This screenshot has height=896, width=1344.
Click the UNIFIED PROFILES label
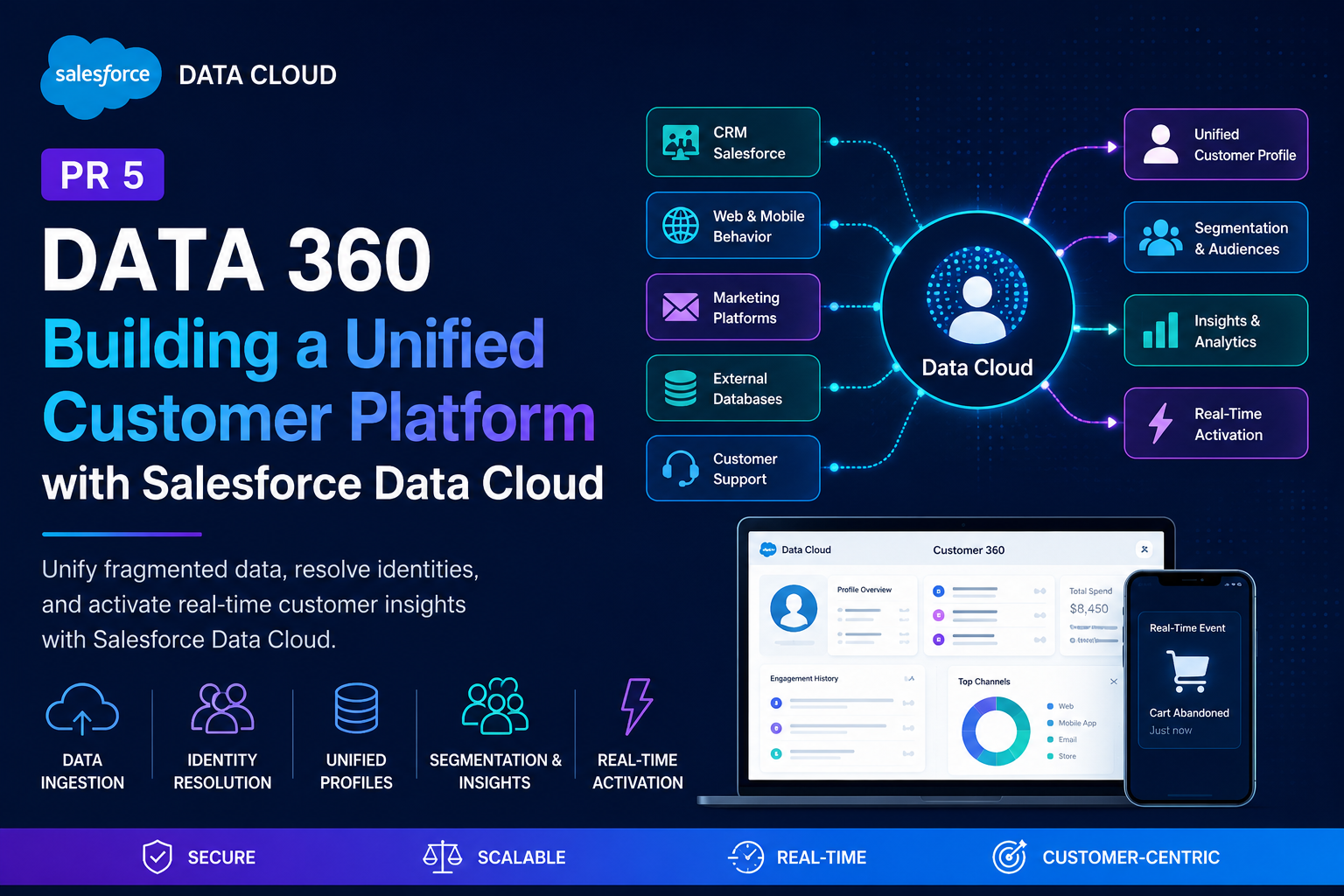(x=356, y=771)
